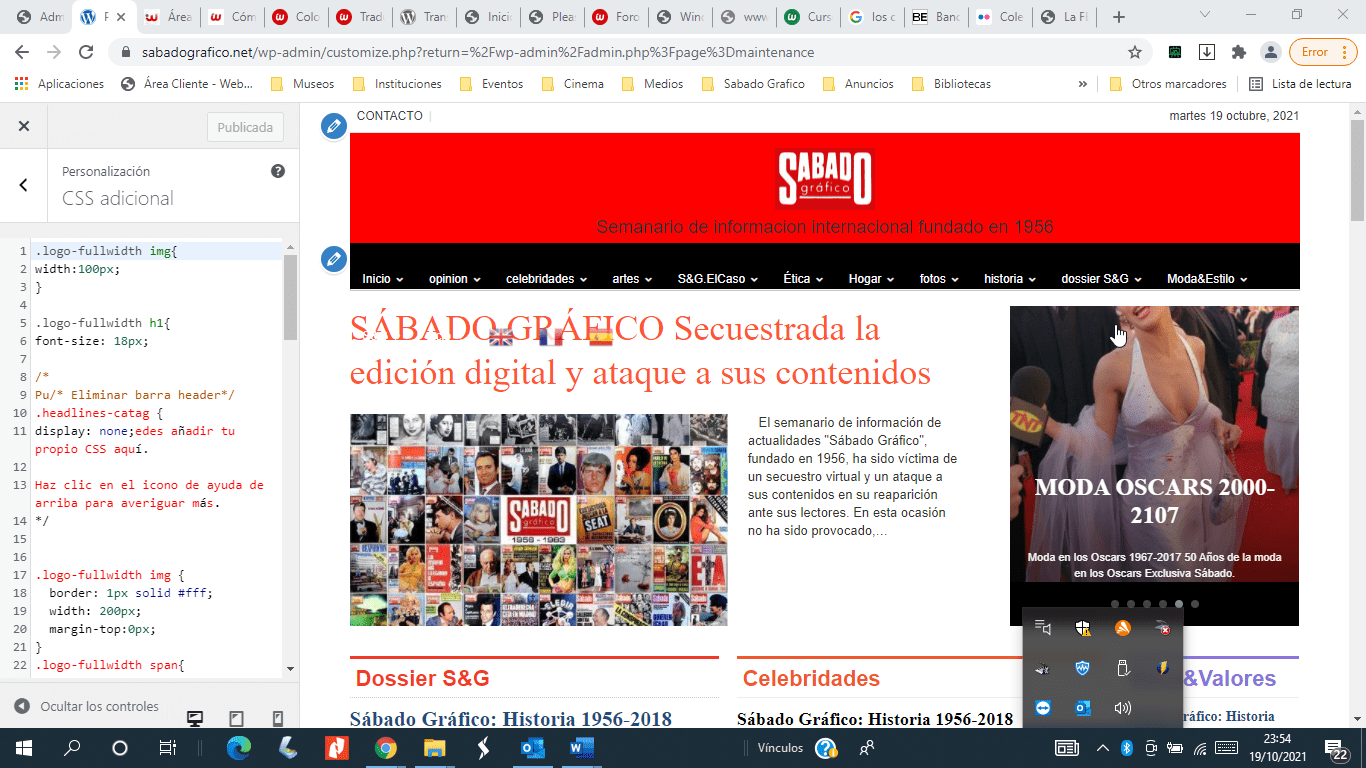
Task: Open Microsoft Edge from the taskbar
Action: pos(239,748)
